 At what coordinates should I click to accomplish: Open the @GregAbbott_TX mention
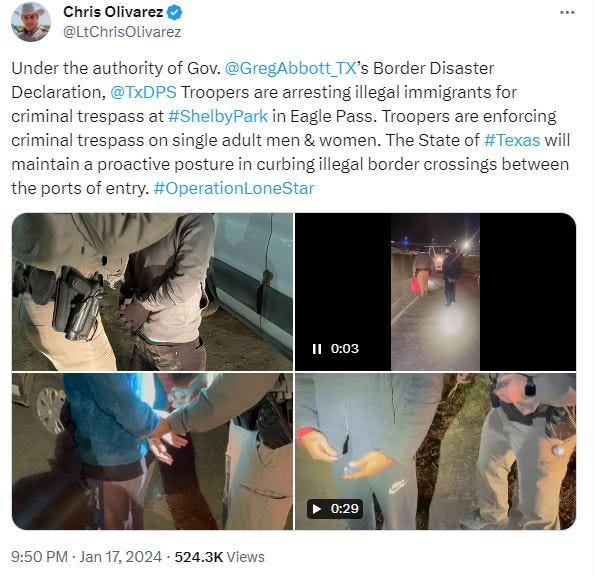[290, 68]
